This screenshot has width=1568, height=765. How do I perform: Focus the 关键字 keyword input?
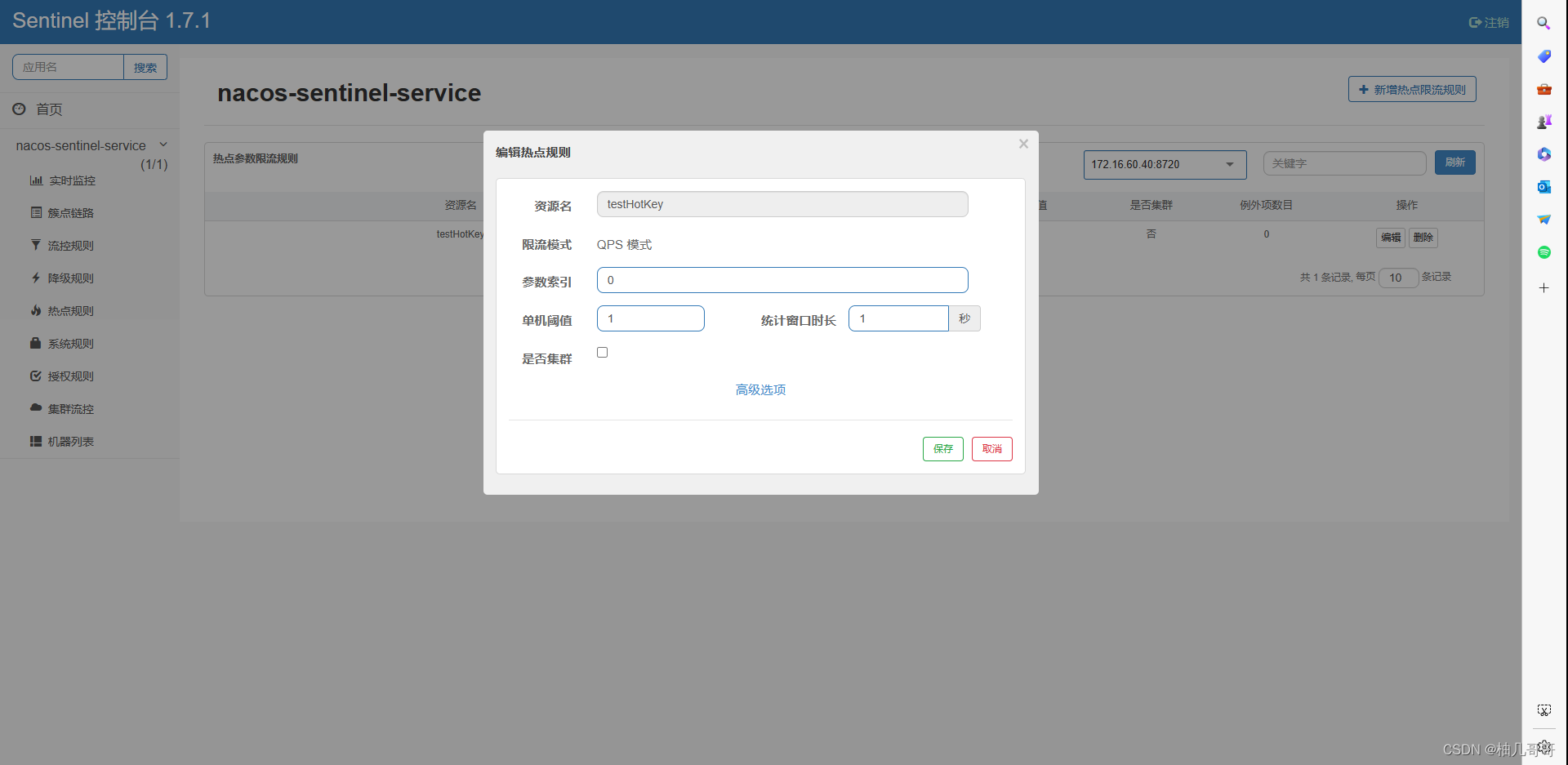(x=1345, y=163)
